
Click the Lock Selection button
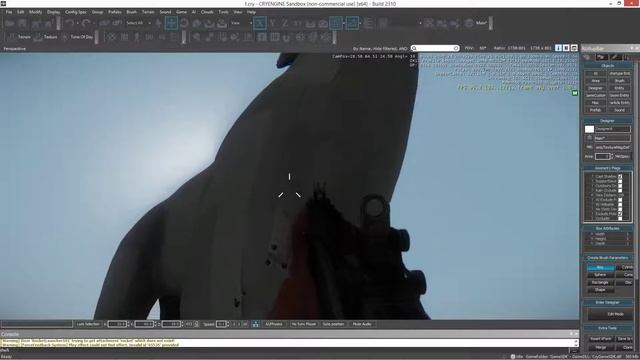pos(88,324)
